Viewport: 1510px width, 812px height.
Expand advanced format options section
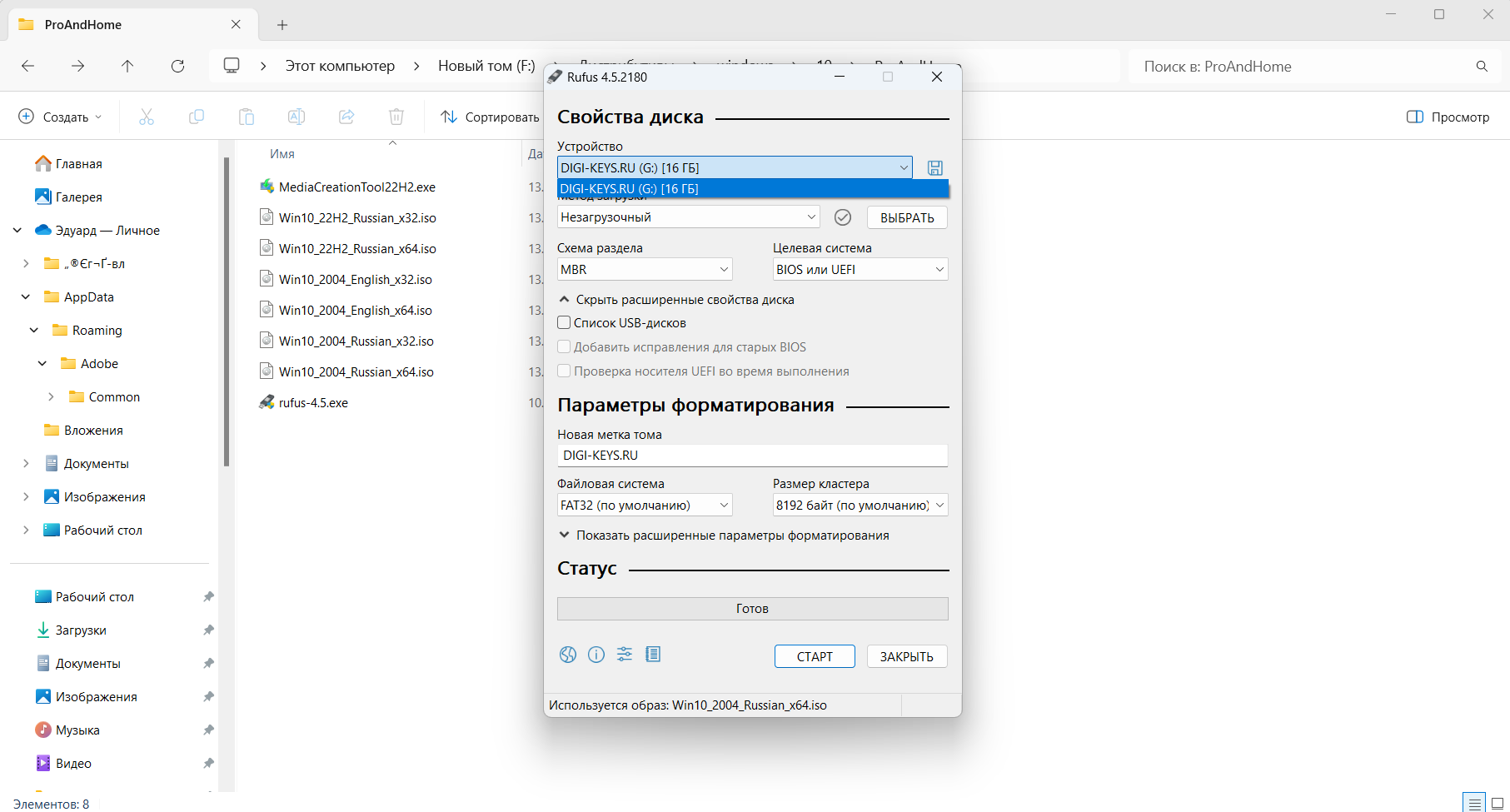click(x=724, y=536)
